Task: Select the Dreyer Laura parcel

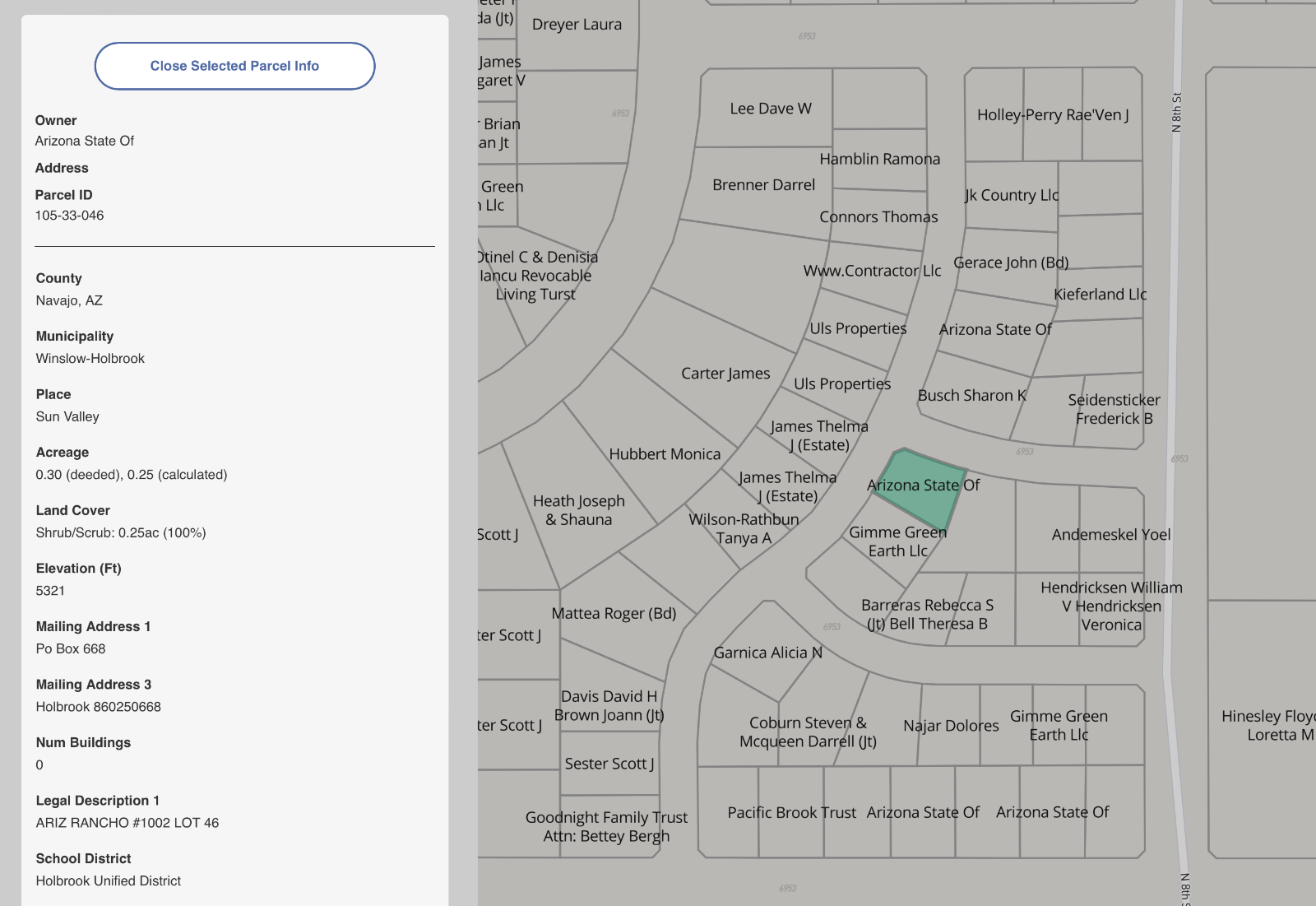Action: (x=577, y=25)
